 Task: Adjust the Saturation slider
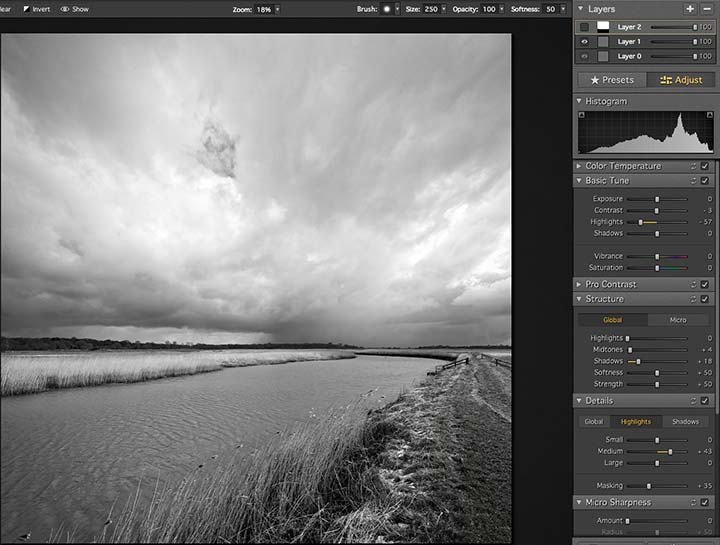point(657,268)
